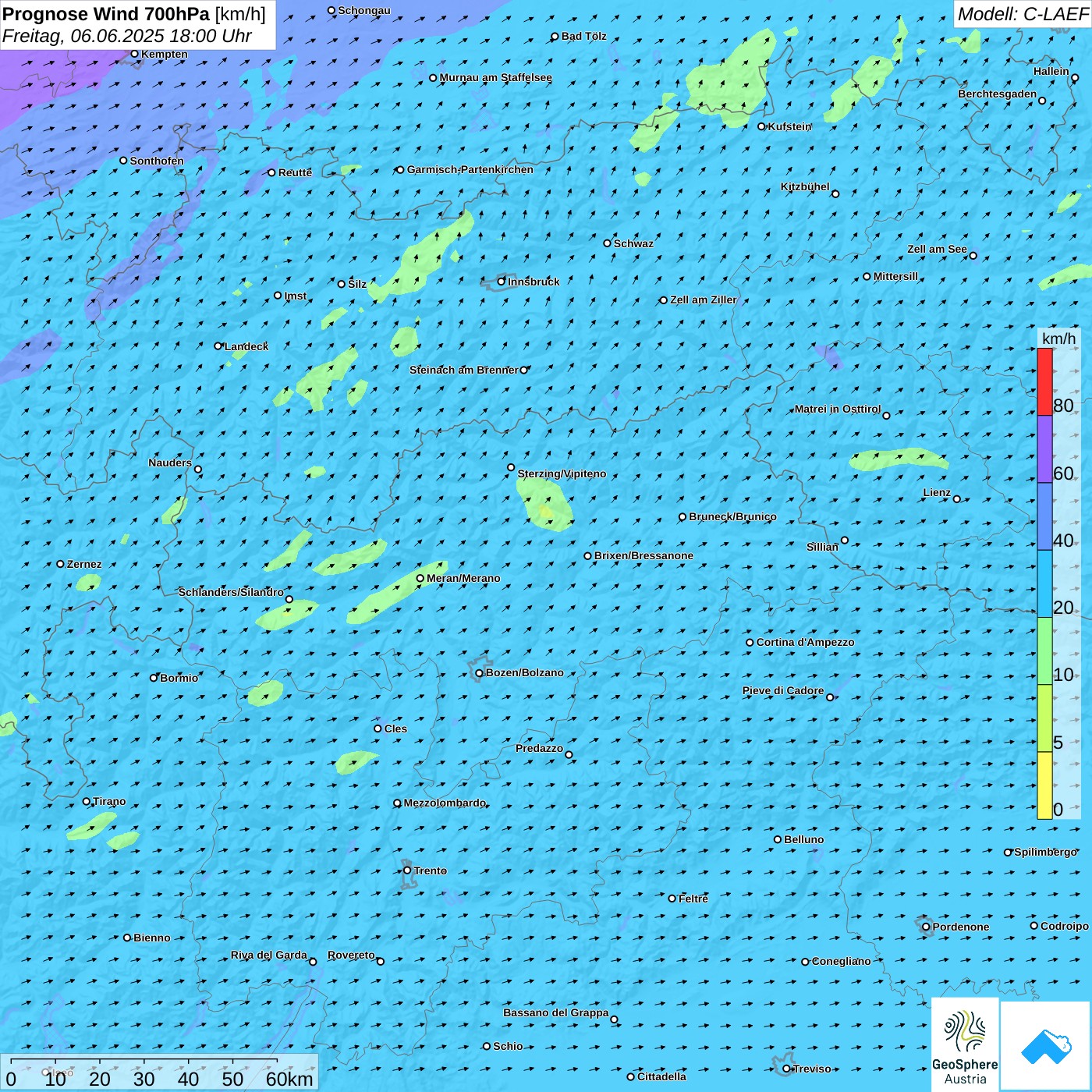Click the 'Steinach am Brenner' label

point(464,370)
